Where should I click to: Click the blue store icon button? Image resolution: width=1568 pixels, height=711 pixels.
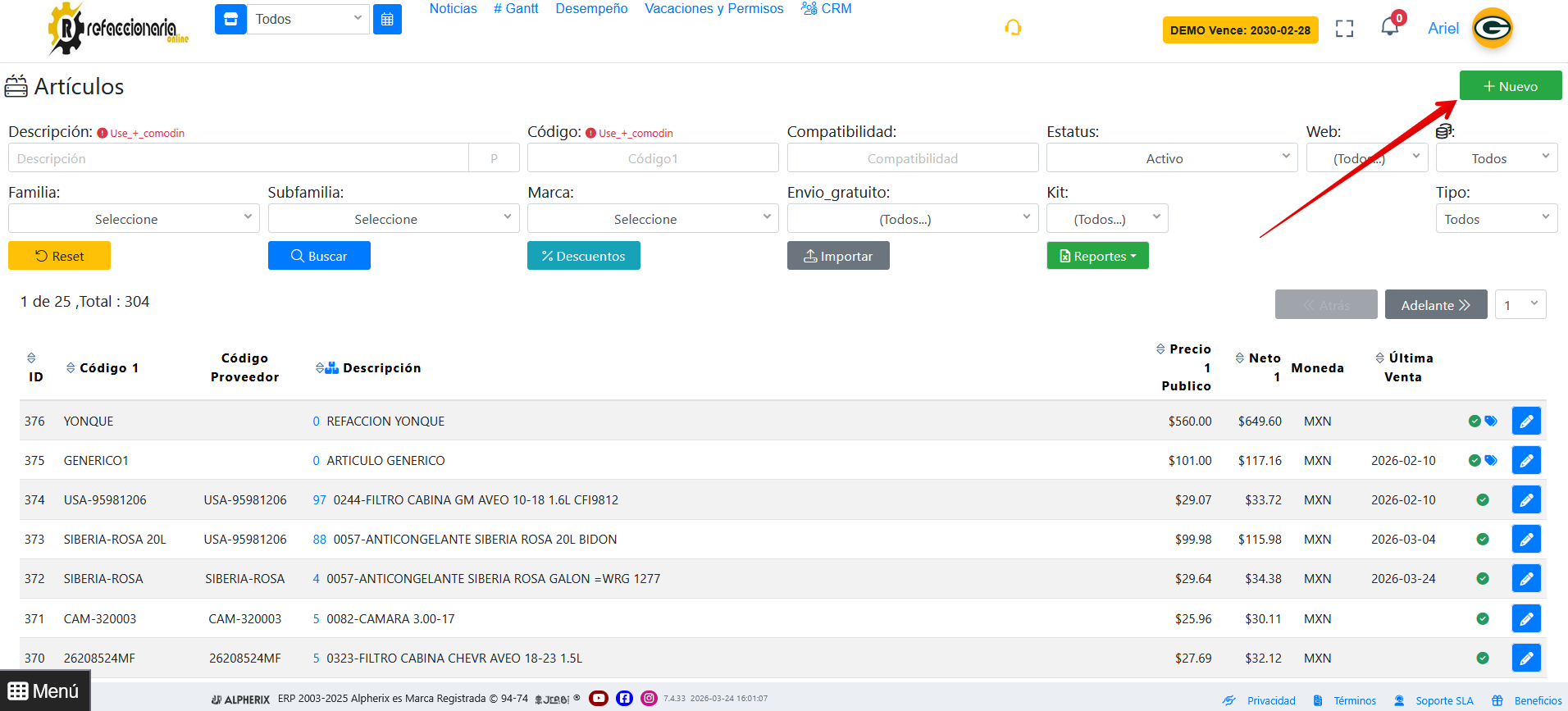click(230, 19)
